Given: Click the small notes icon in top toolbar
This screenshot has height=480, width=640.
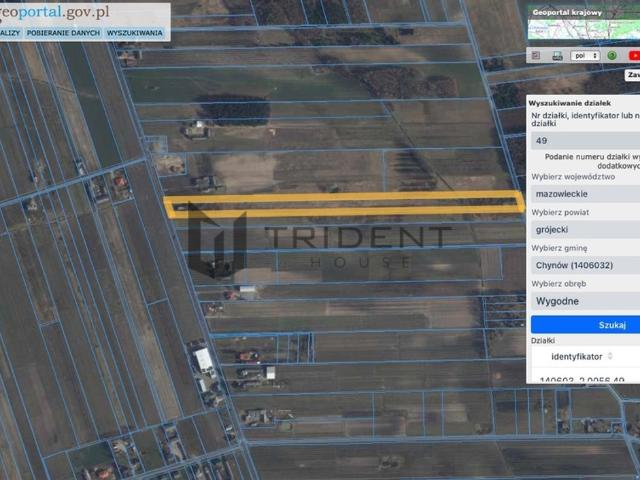Looking at the screenshot, I should click(535, 56).
